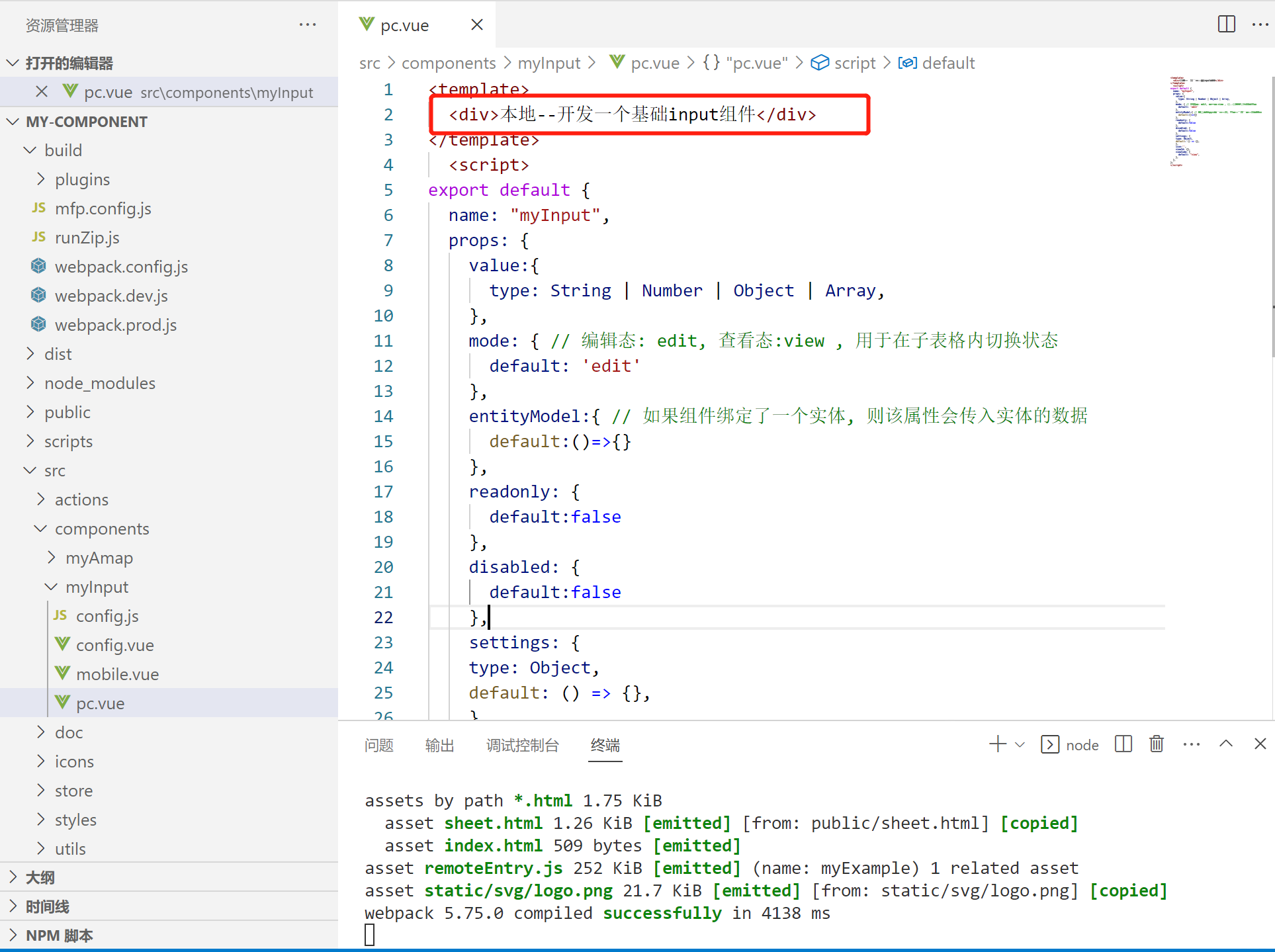Click the new terminal plus icon
This screenshot has width=1275, height=952.
coord(997,744)
